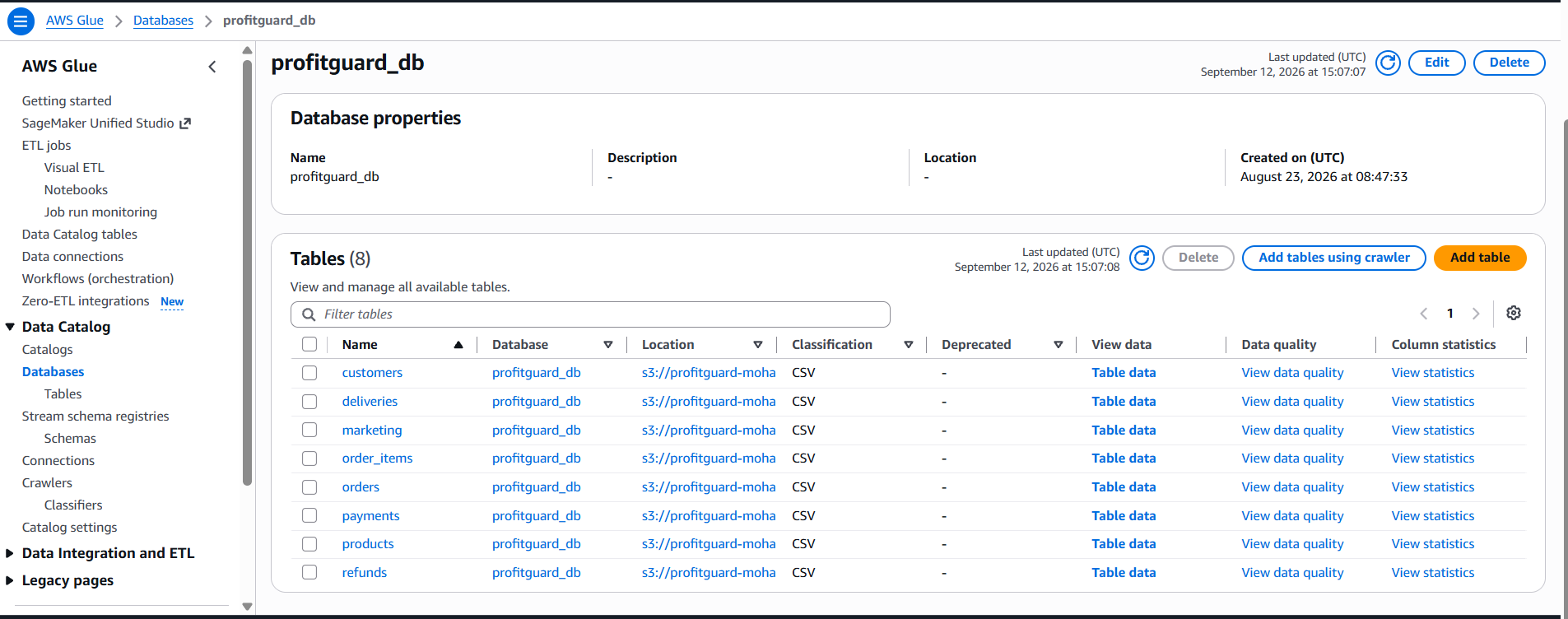Viewport: 1568px width, 619px height.
Task: Open Workflows (orchestration)
Action: point(98,279)
